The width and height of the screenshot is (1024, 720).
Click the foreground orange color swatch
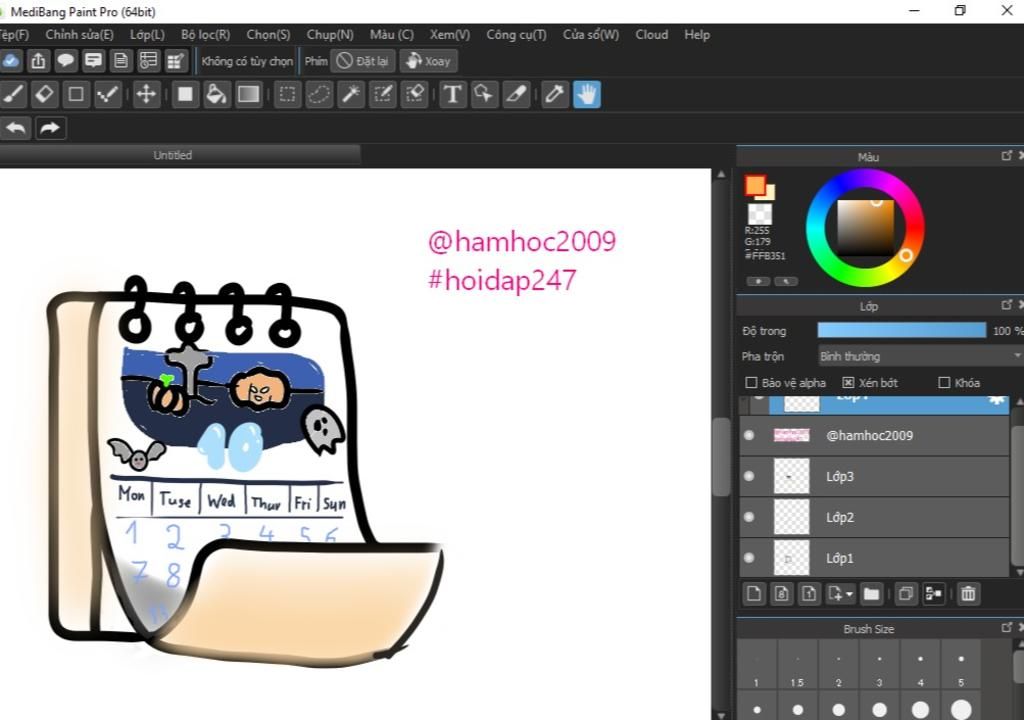[755, 185]
